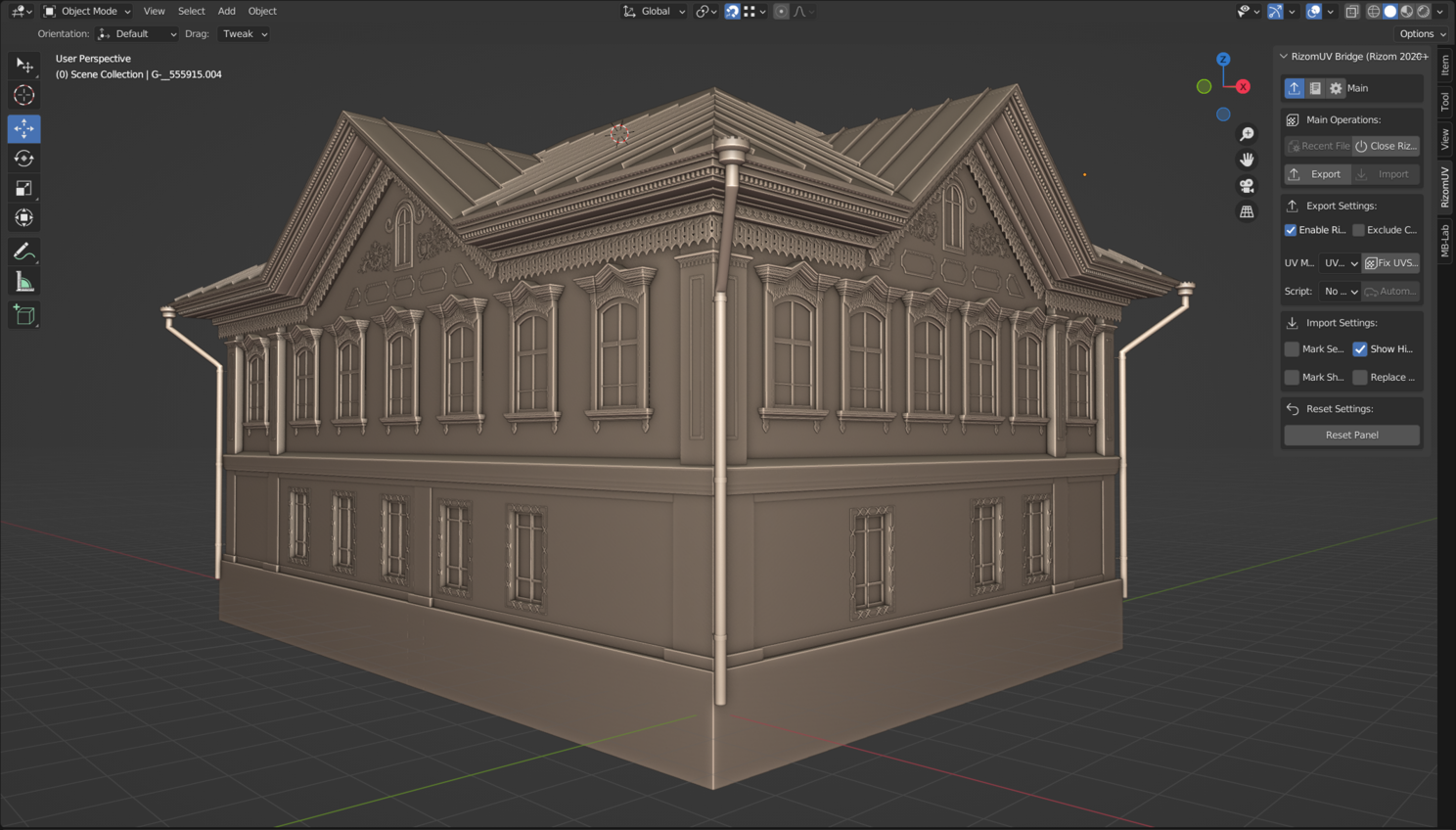
Task: Switch perspective/orthographic with grid icon
Action: 1247,211
